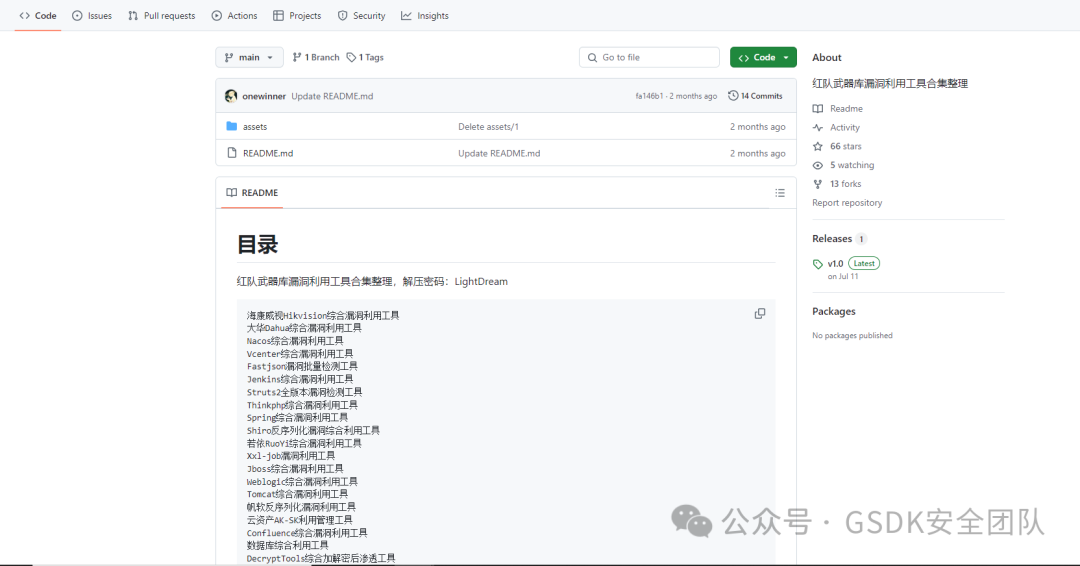Click the shield icon on Security tab
Image resolution: width=1080 pixels, height=566 pixels.
pos(342,16)
